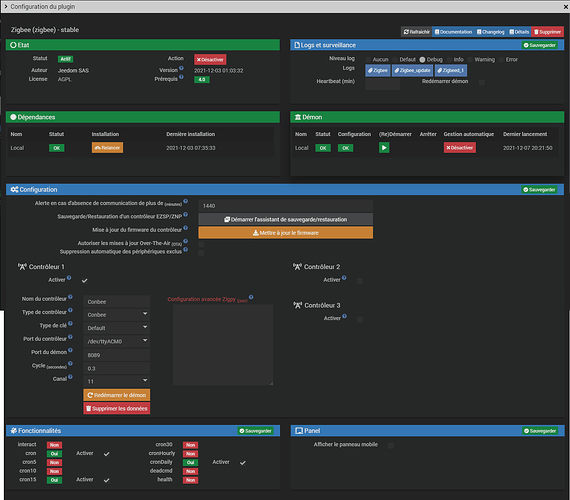The image size is (570, 500).
Task: Click the Heartbeat (min) input field
Action: point(382,84)
